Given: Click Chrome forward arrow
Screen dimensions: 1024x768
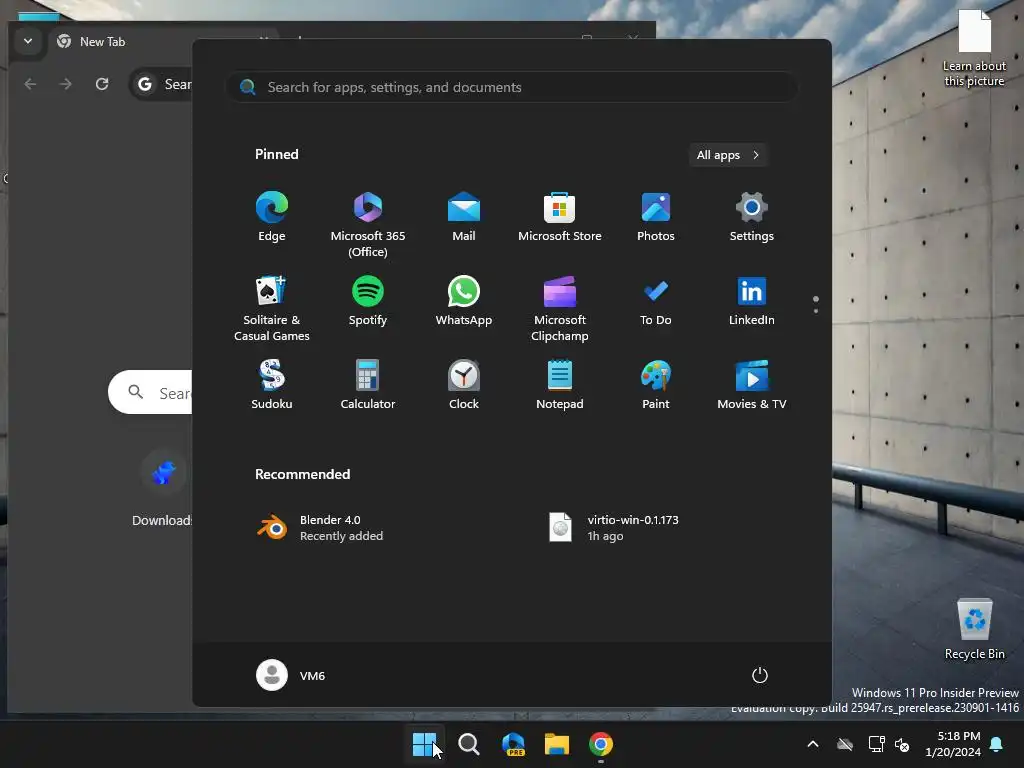Looking at the screenshot, I should coord(65,84).
